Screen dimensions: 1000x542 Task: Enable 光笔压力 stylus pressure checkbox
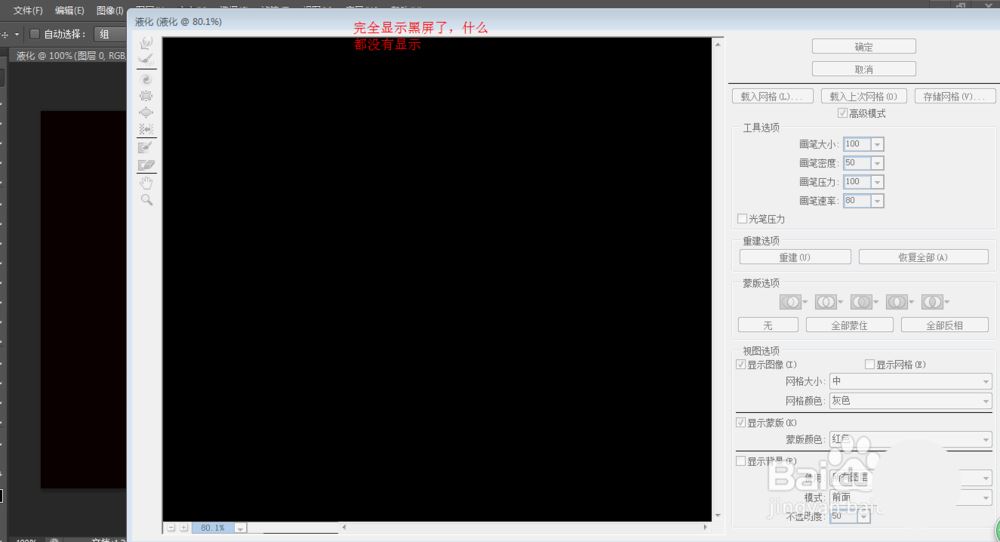click(742, 219)
